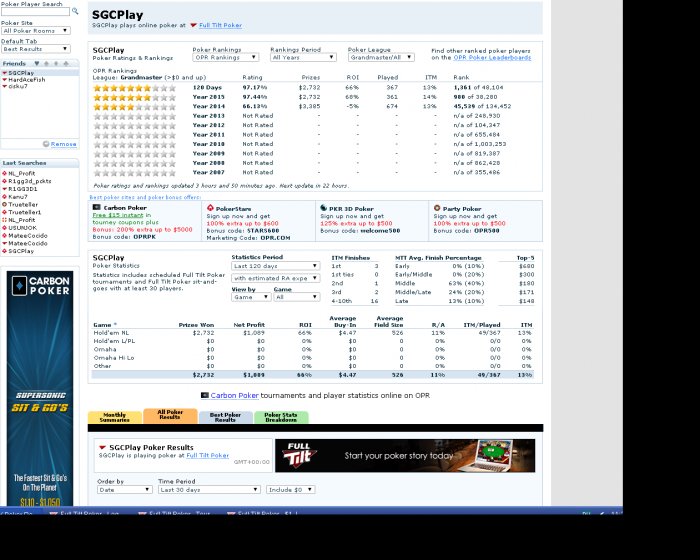Click the Full Tilt icon beside R1GG3D1

[x=4, y=189]
